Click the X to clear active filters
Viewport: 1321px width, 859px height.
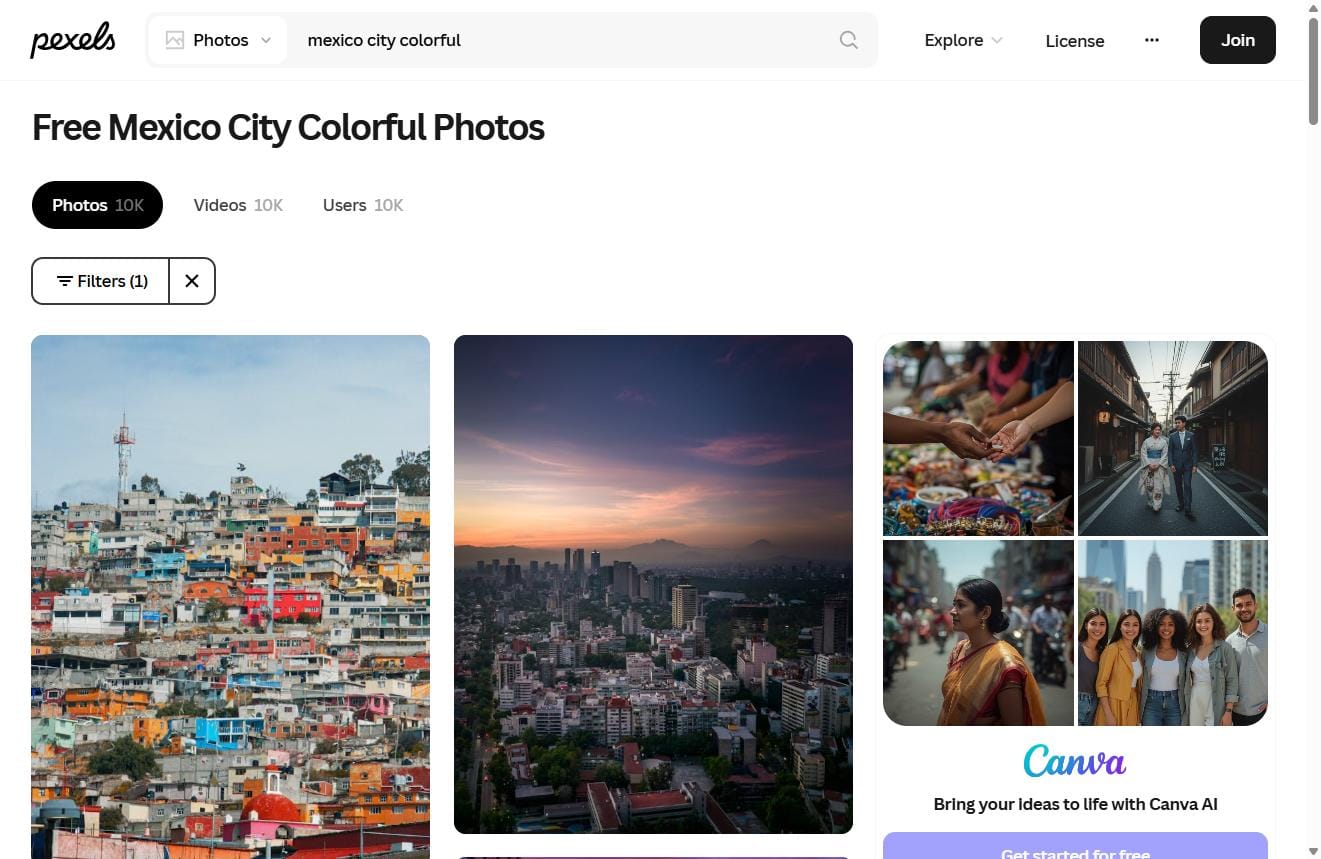(x=191, y=281)
